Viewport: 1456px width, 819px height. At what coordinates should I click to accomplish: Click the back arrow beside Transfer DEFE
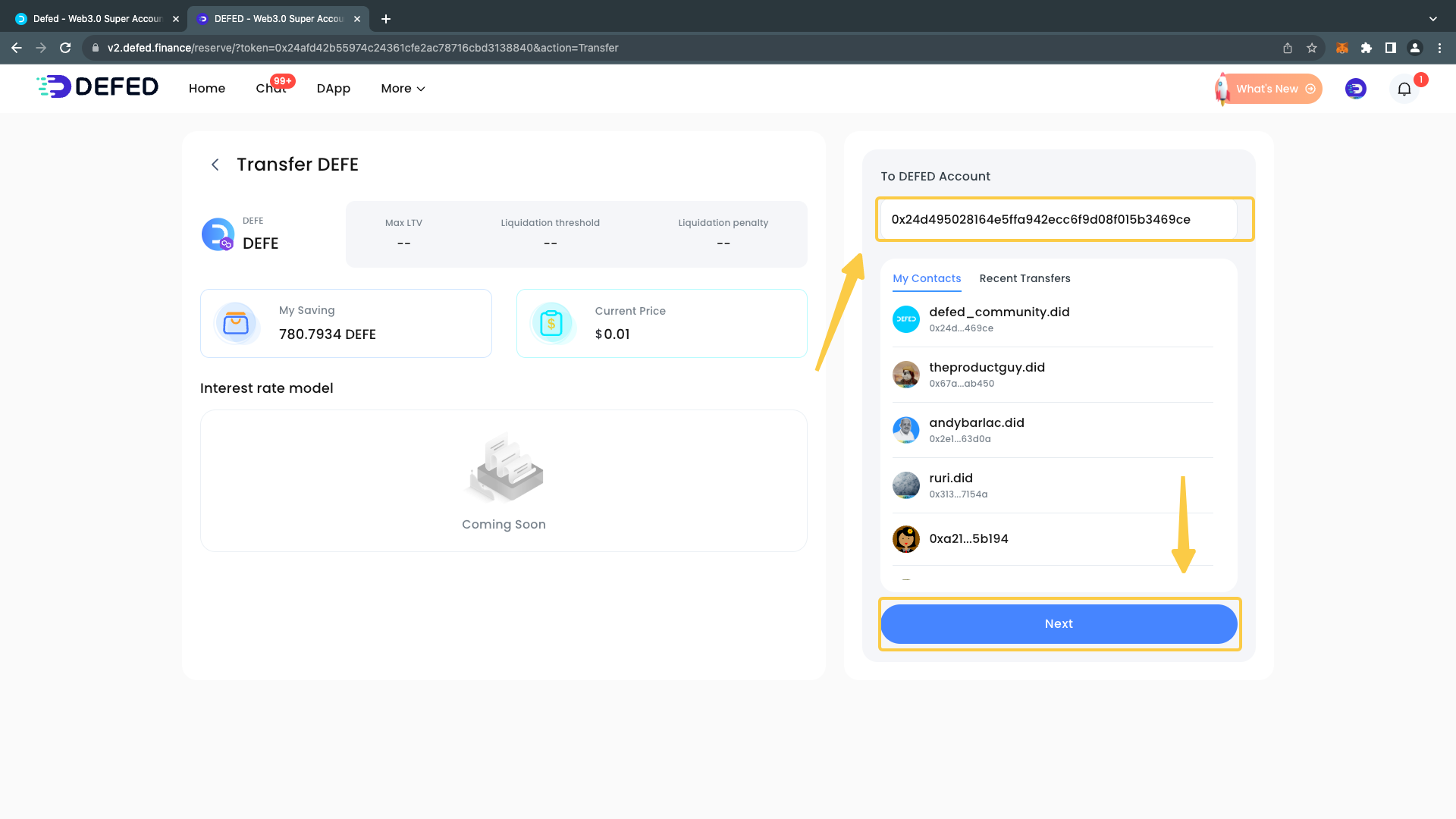pyautogui.click(x=215, y=165)
